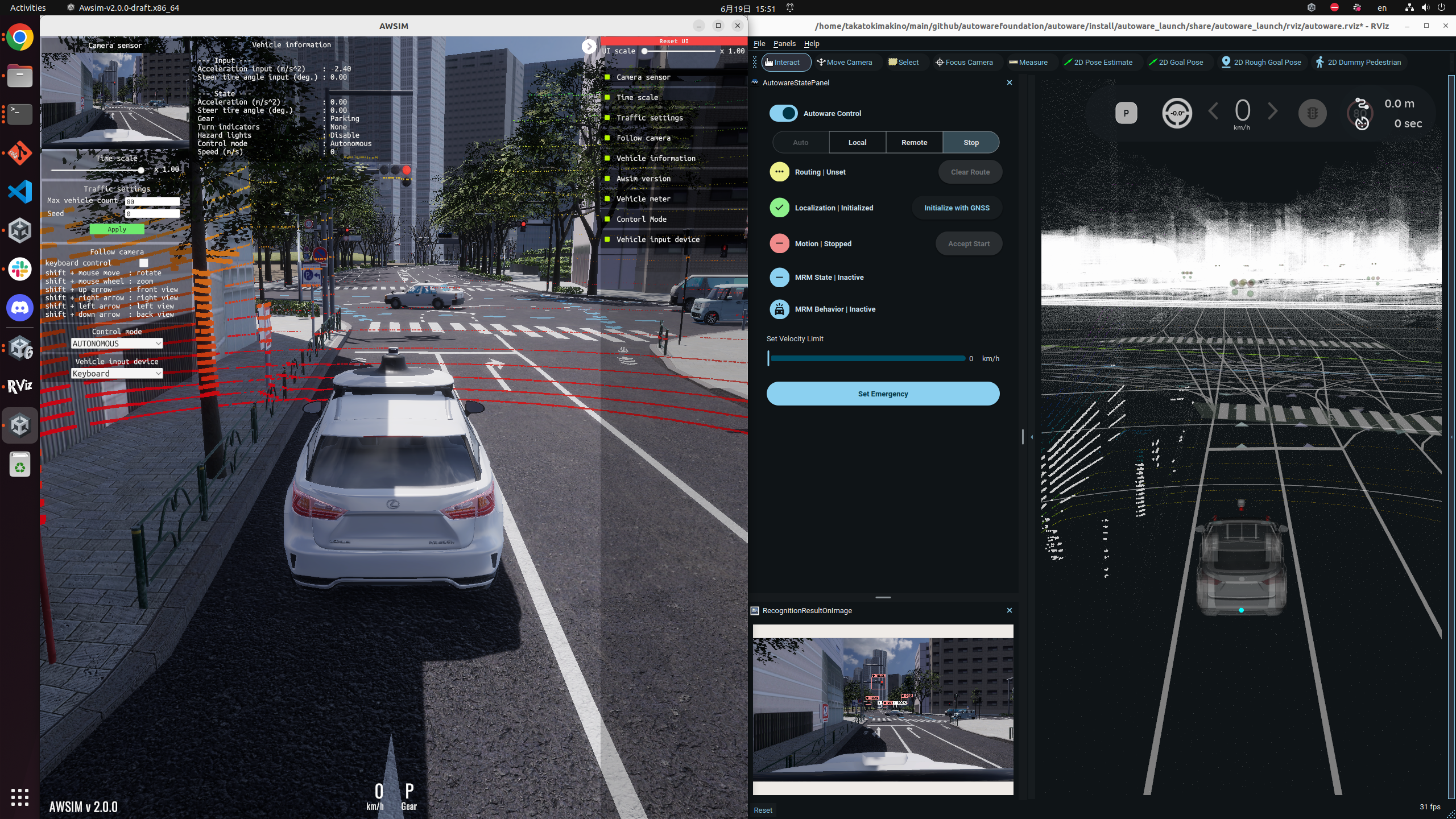Click the Move Camera tool
1456x819 pixels.
tap(844, 63)
